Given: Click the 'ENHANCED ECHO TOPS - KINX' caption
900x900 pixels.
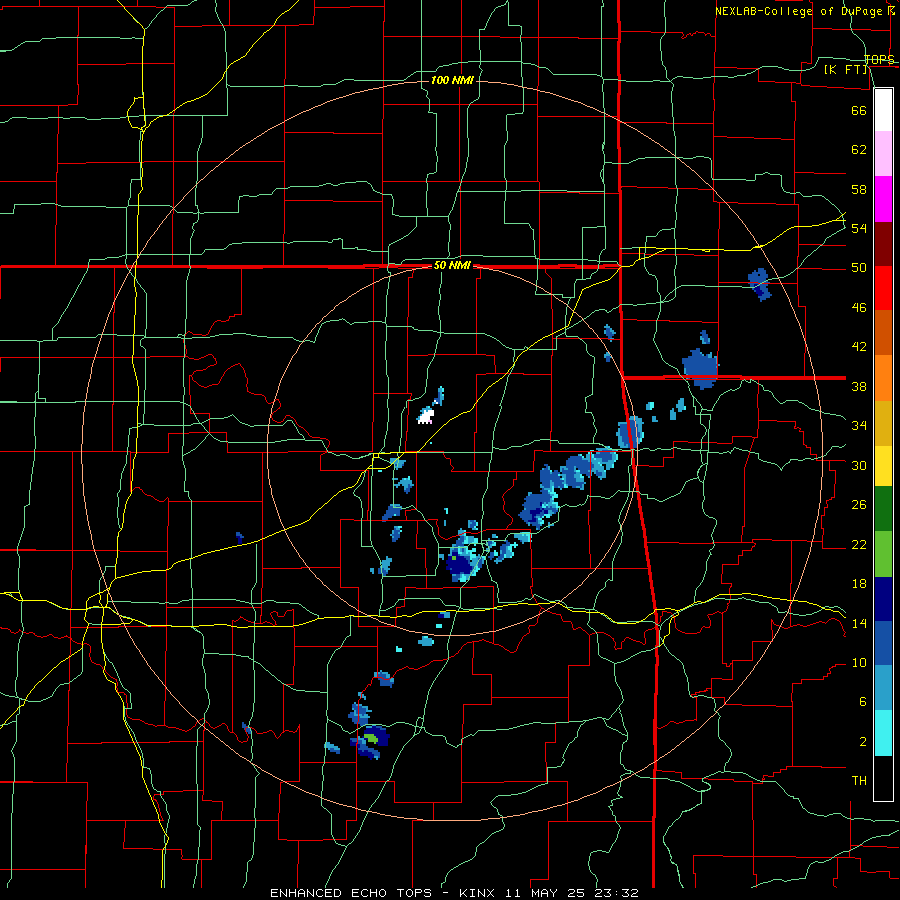Looking at the screenshot, I should pyautogui.click(x=385, y=893).
